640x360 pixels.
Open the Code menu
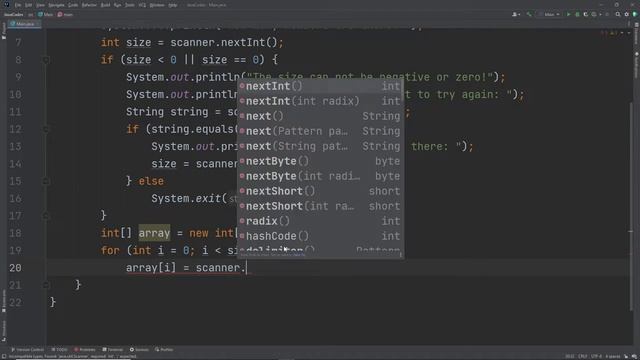tap(73, 5)
